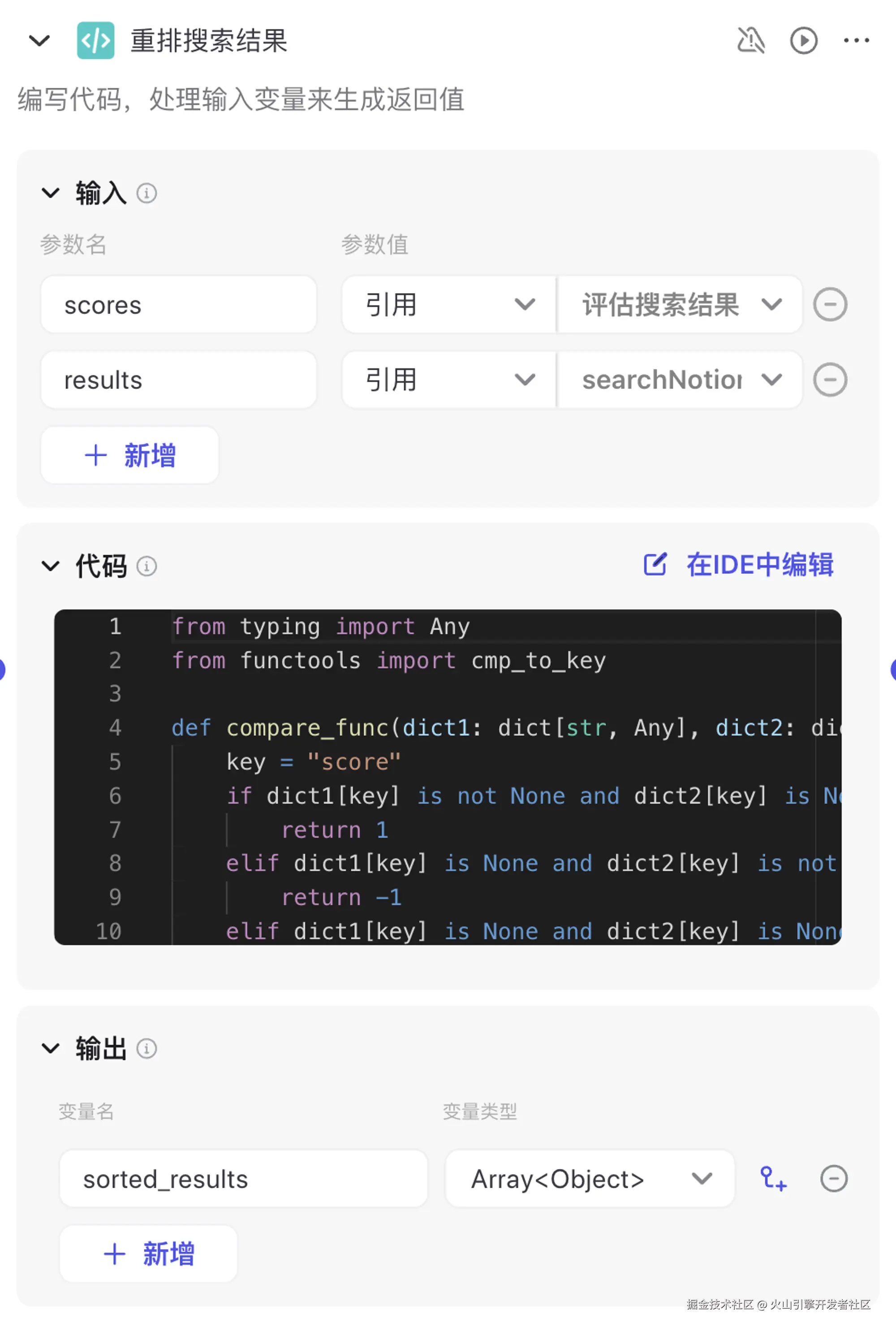Click 新增 button under input parameters

coord(130,455)
